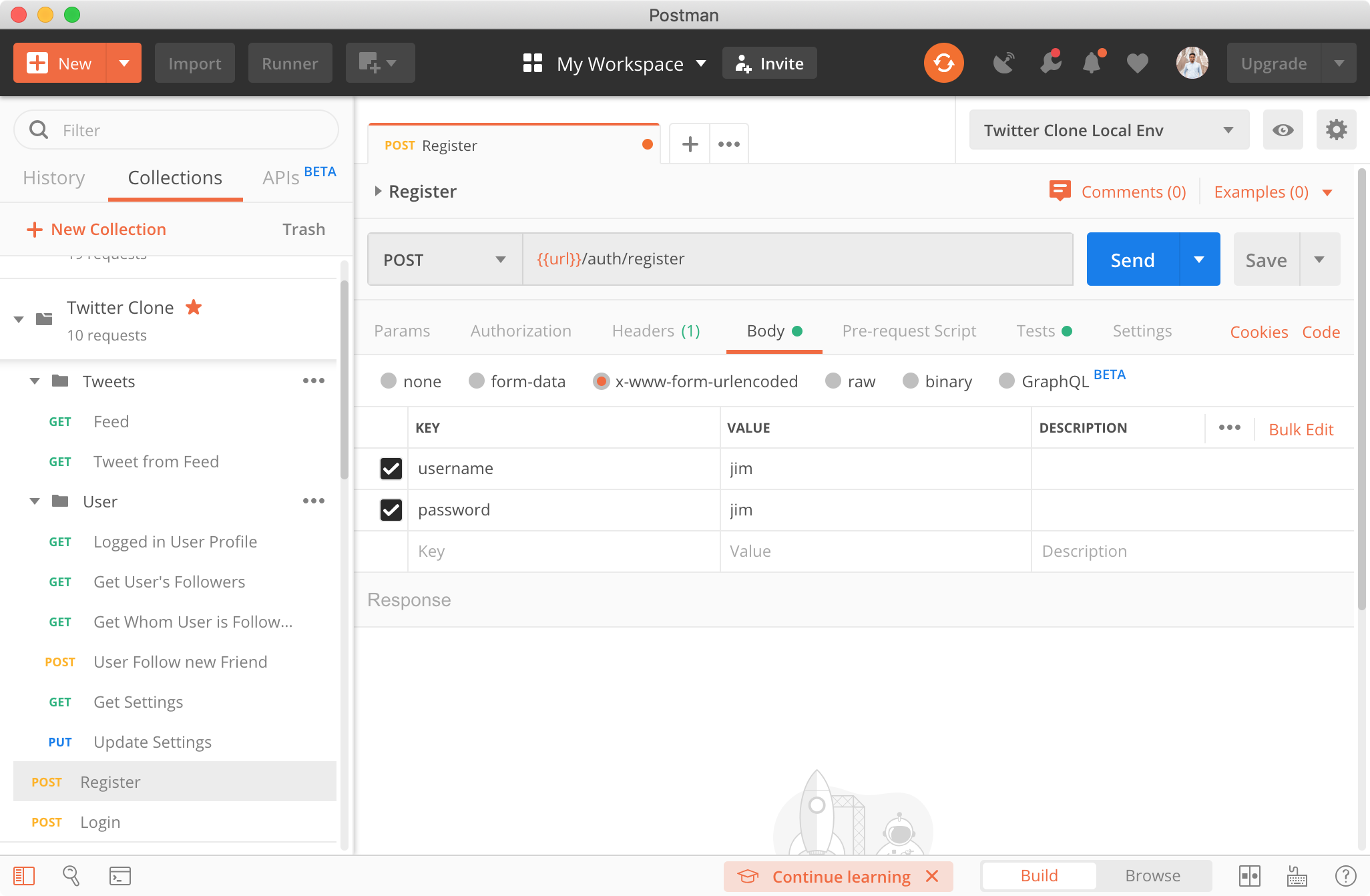The height and width of the screenshot is (896, 1370).
Task: Open the POST method dropdown
Action: coord(445,260)
